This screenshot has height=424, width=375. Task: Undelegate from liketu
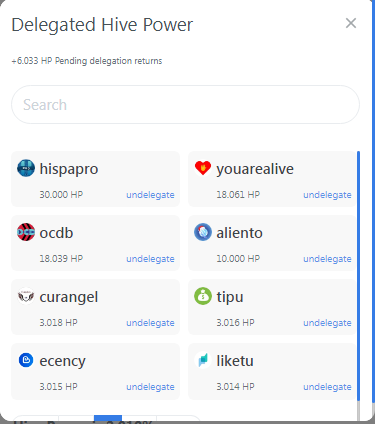point(327,387)
